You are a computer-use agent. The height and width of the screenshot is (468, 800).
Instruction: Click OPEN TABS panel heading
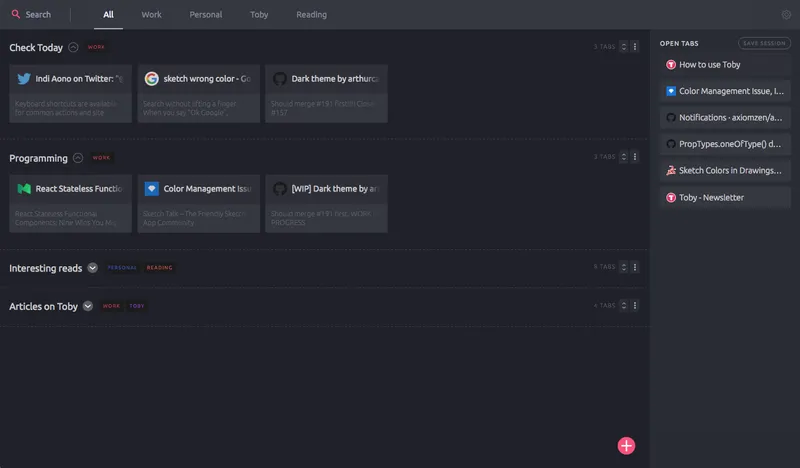(679, 43)
